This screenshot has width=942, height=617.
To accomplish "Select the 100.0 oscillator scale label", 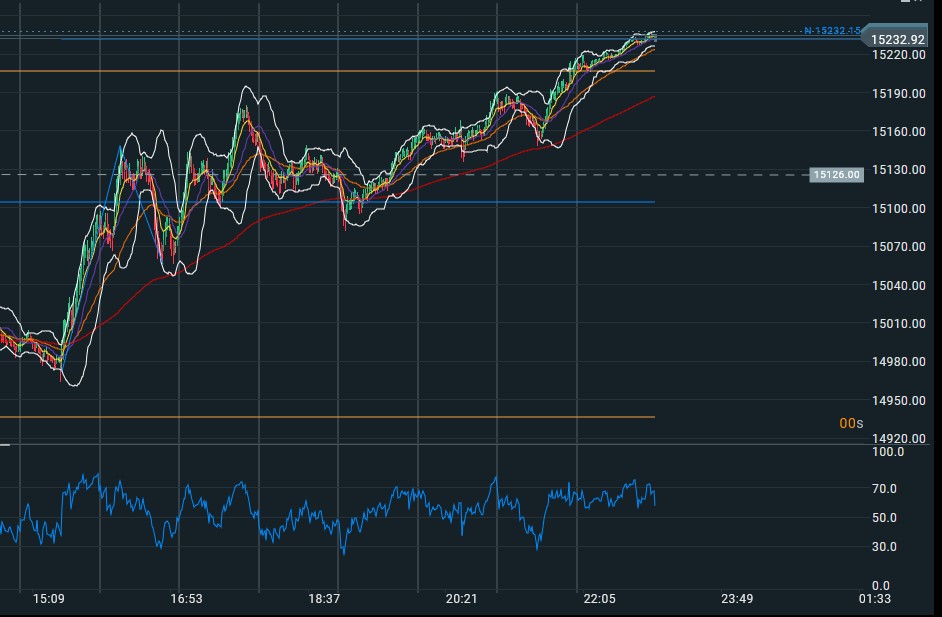I will pyautogui.click(x=887, y=452).
